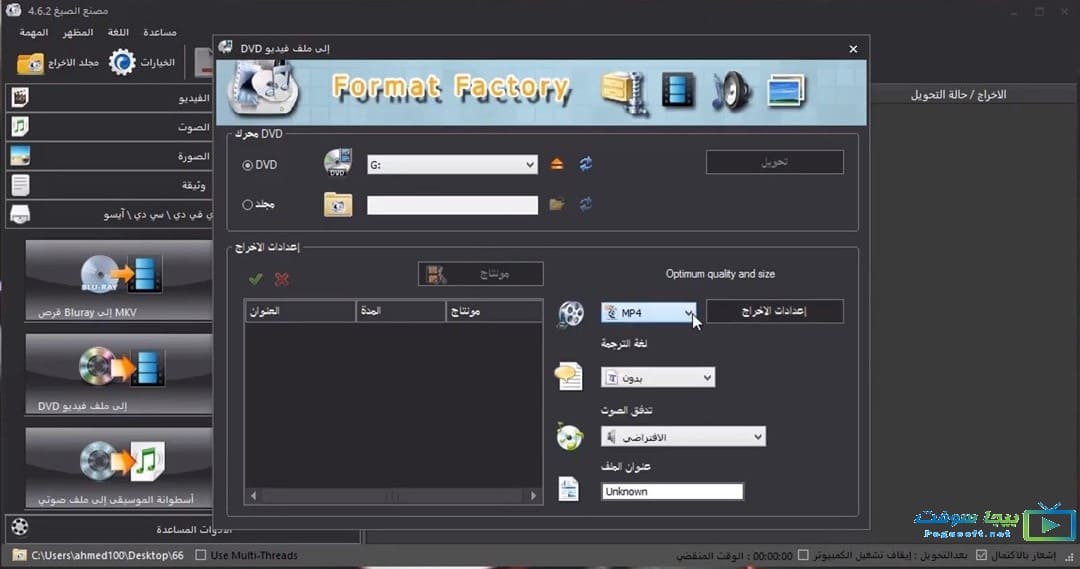1080x569 pixels.
Task: Click the file title document icon
Action: [x=568, y=490]
